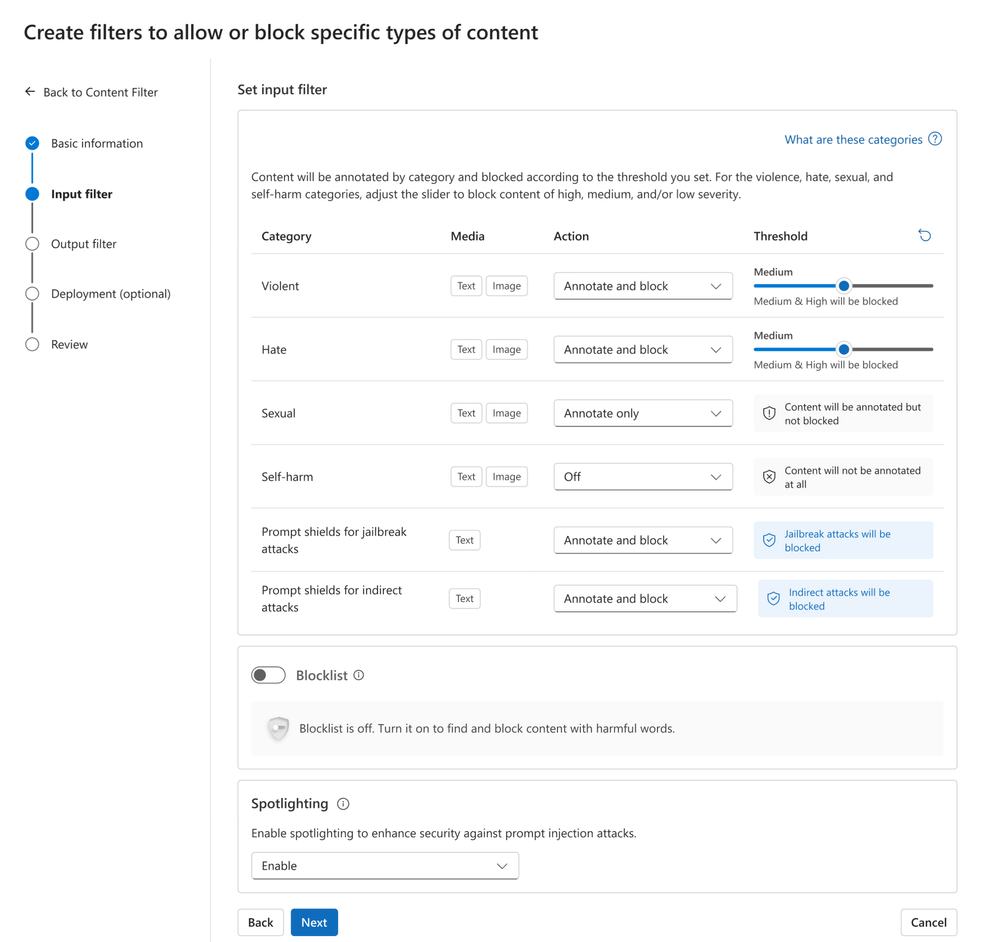Click the back arrow icon to Content Filter

tap(30, 92)
